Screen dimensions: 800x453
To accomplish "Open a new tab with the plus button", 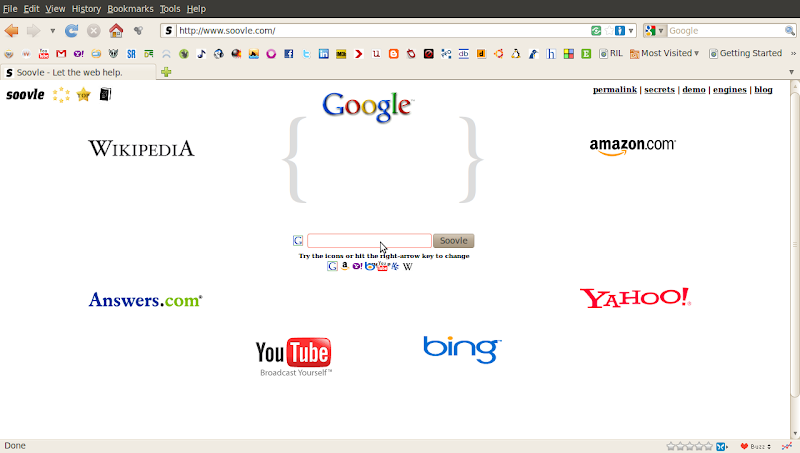I will 166,72.
